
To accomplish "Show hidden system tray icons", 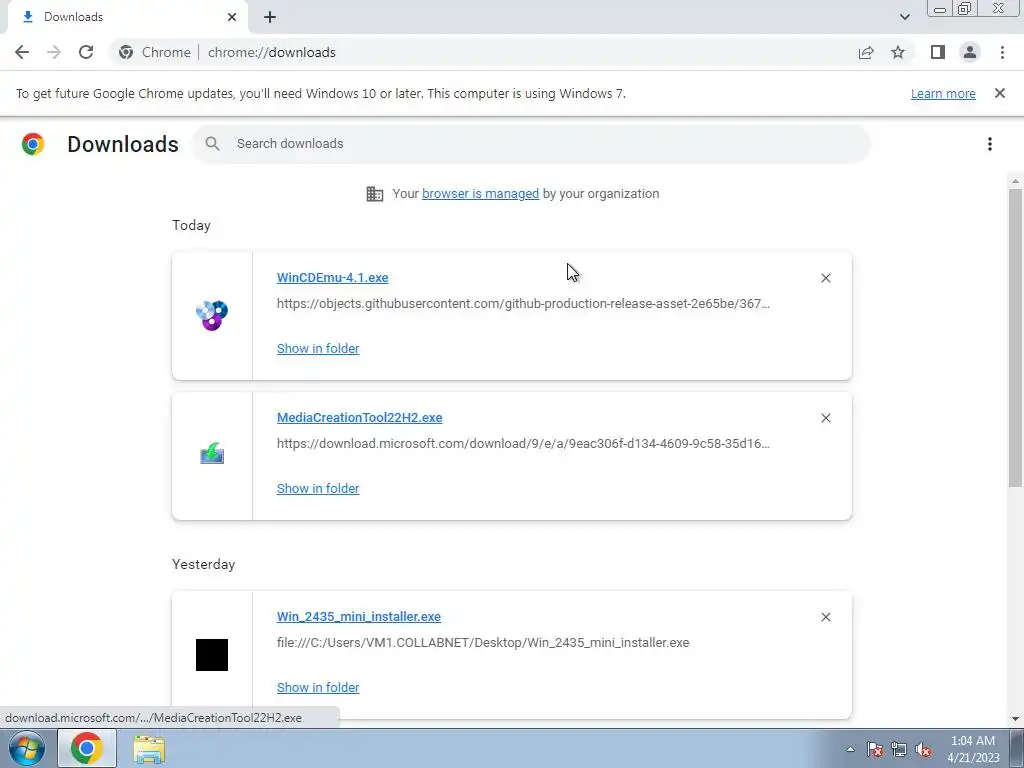I will click(850, 749).
